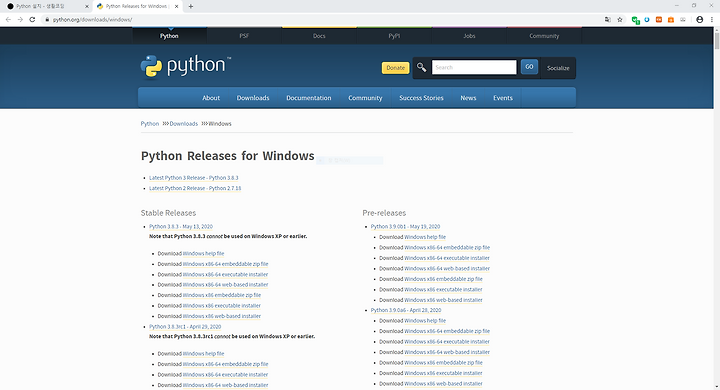Click the vertical page scrollbar thumb
The image size is (720, 390).
point(717,40)
